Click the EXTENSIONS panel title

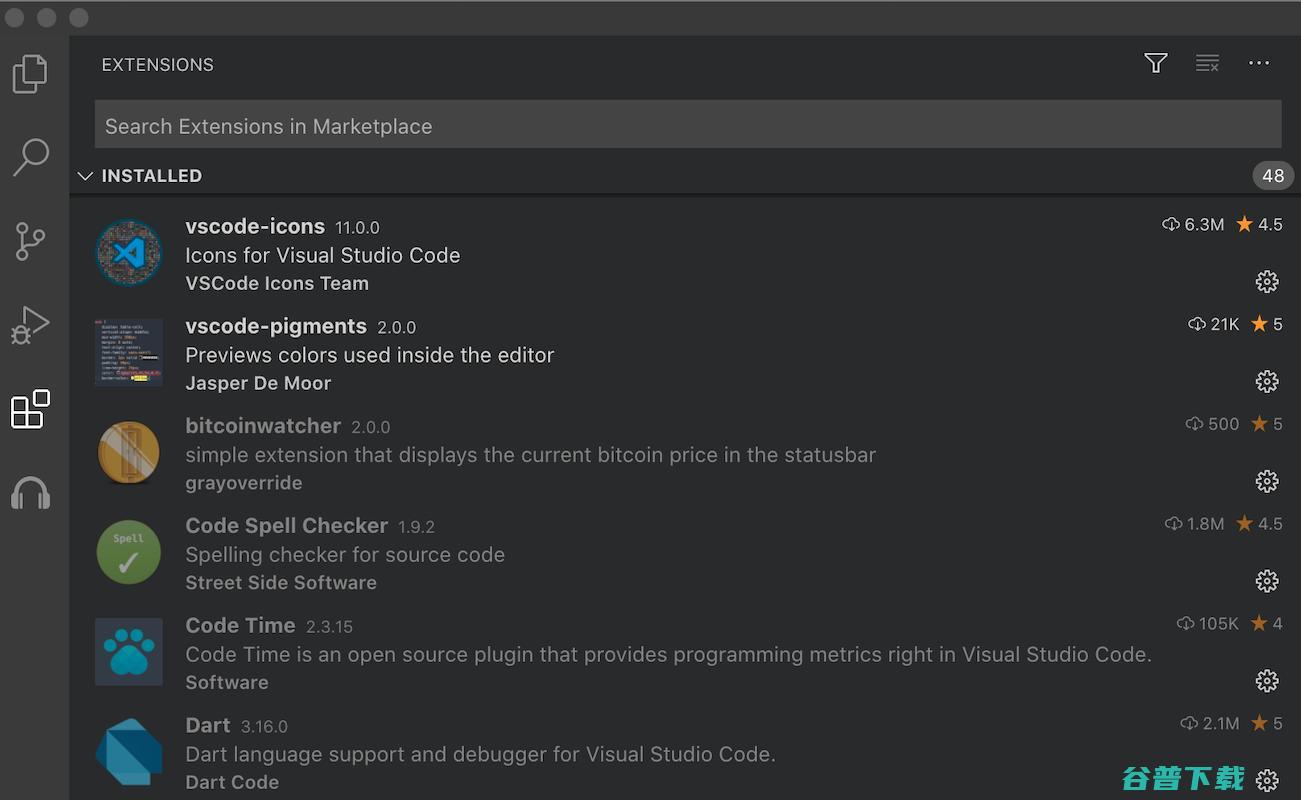pos(158,64)
